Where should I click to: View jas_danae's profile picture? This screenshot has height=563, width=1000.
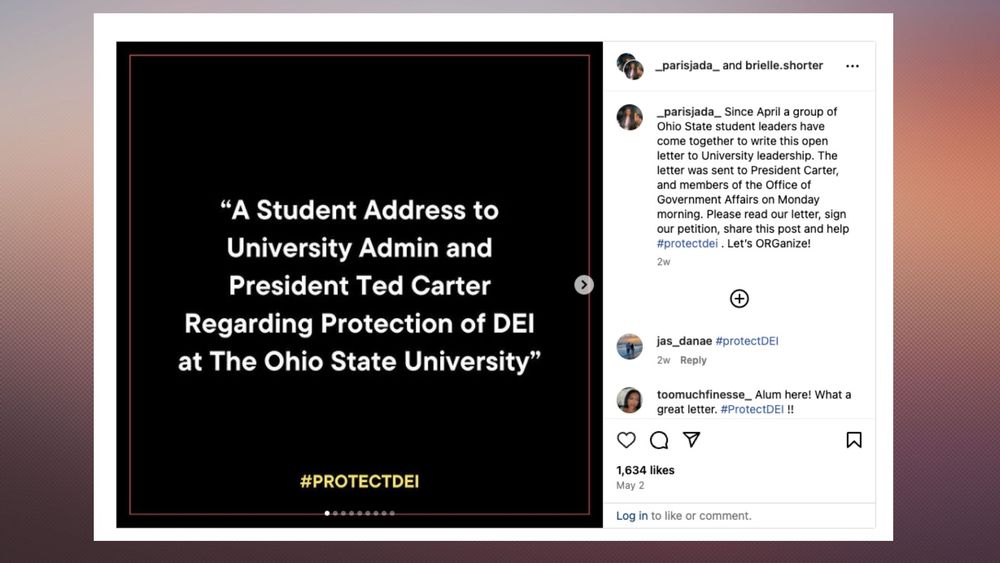(x=630, y=346)
